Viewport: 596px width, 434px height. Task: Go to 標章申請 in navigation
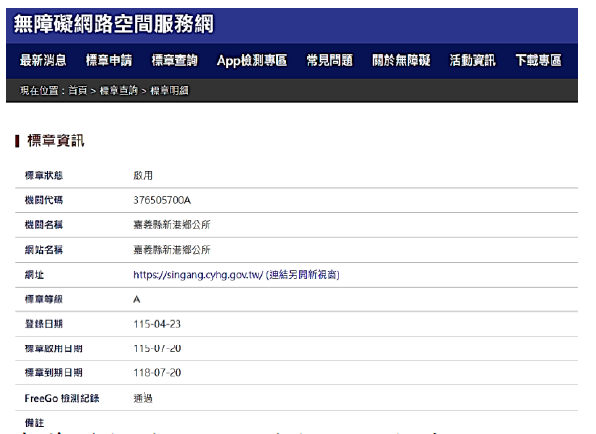point(109,60)
